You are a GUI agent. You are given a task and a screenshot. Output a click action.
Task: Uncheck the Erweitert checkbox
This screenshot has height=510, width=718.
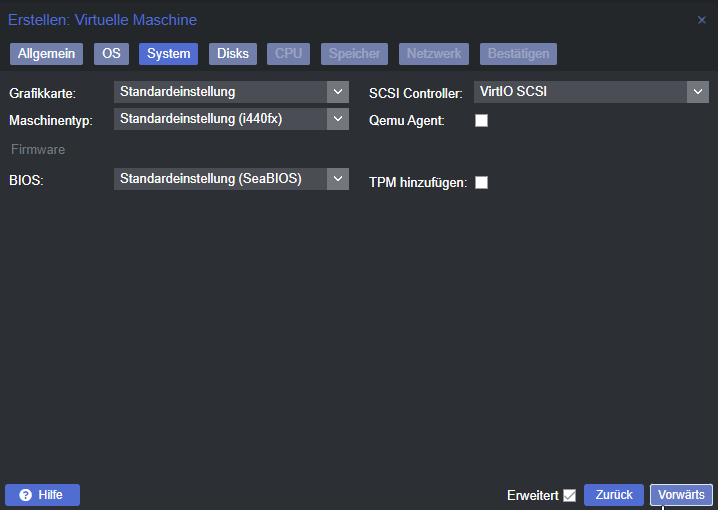point(570,495)
